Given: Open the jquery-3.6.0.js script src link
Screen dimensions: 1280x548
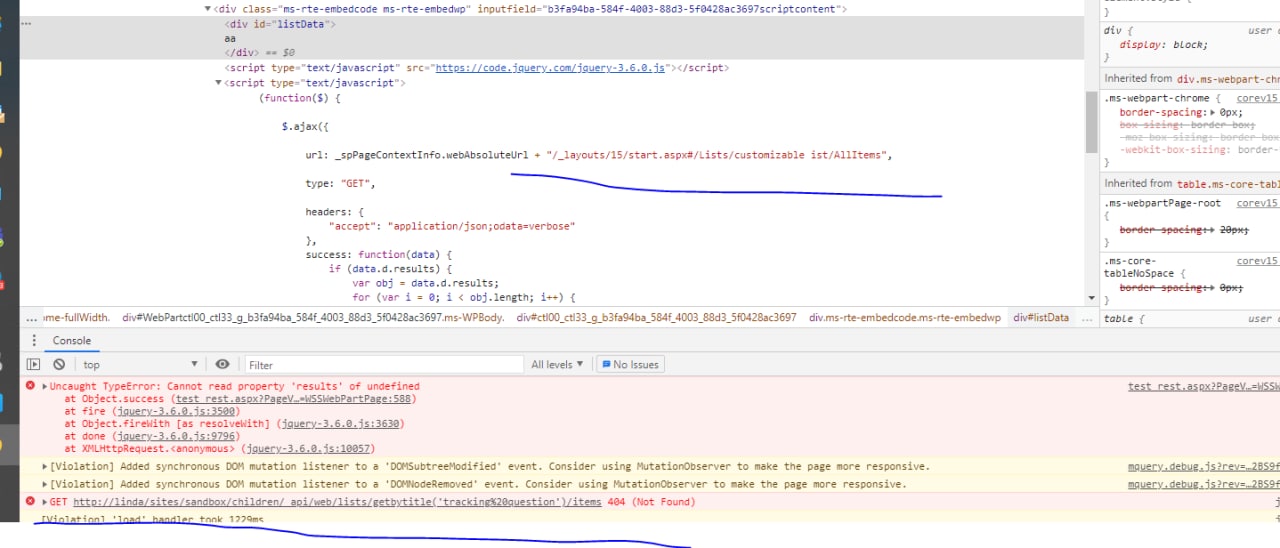Looking at the screenshot, I should tap(551, 68).
